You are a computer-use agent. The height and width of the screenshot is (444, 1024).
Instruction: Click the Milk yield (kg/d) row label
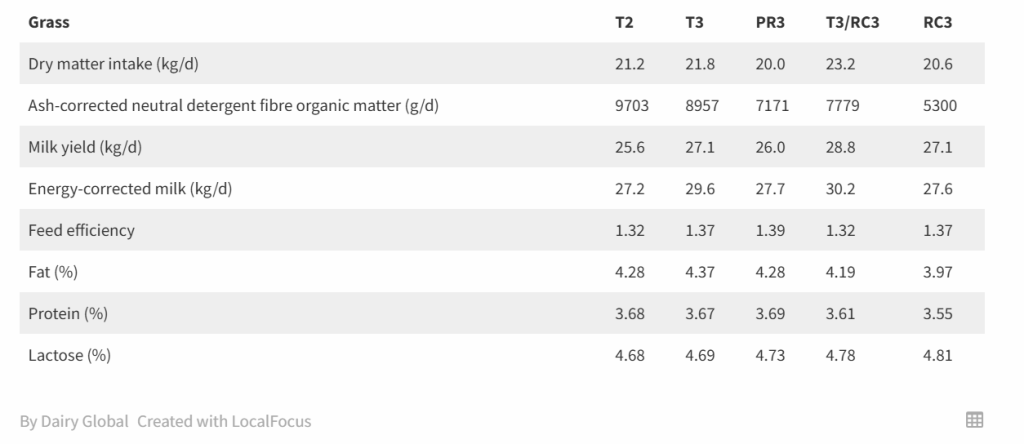[x=85, y=147]
